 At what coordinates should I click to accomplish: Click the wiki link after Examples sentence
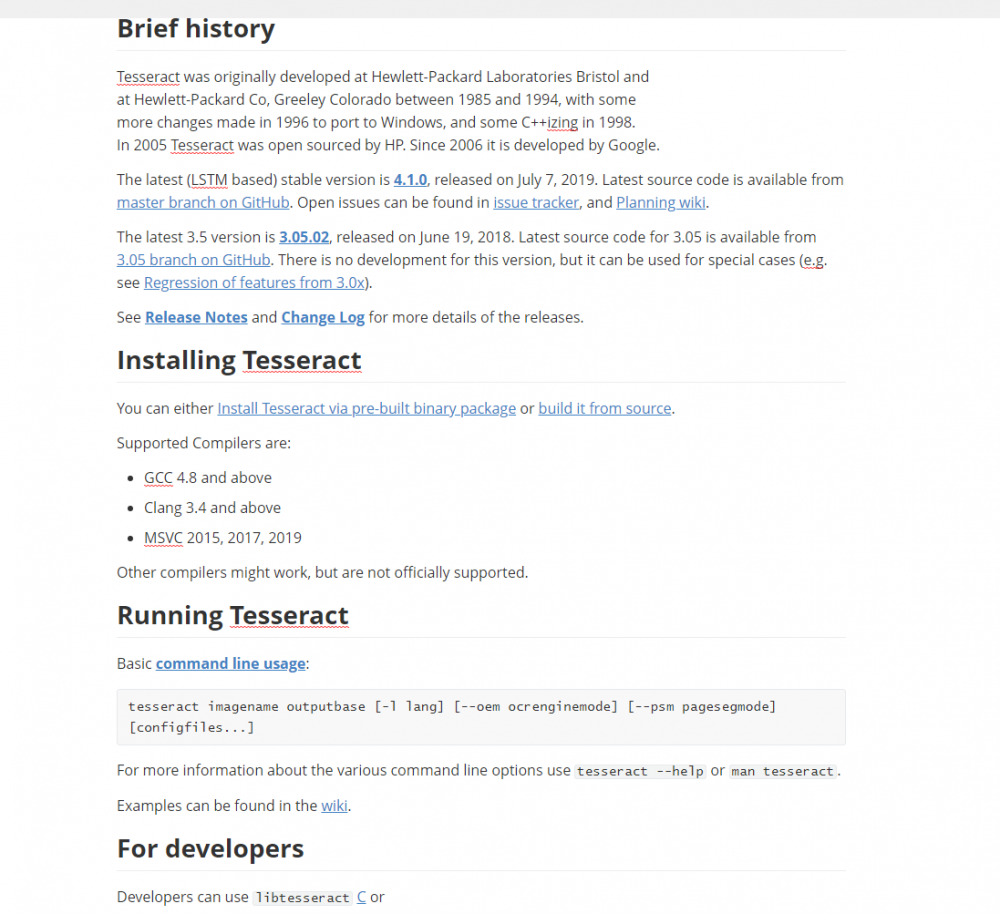coord(334,805)
